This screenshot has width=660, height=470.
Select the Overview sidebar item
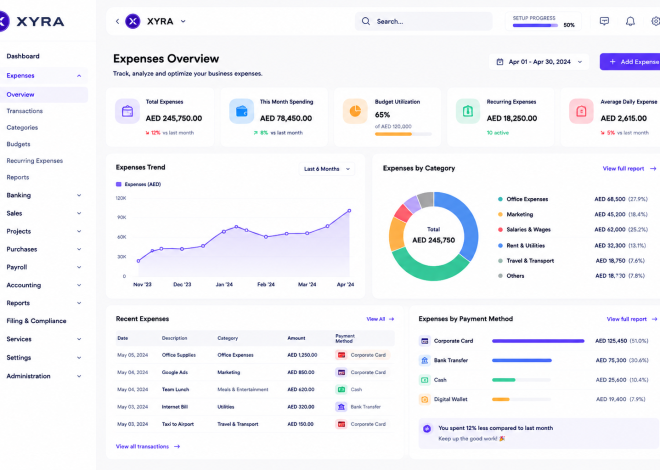[44, 95]
